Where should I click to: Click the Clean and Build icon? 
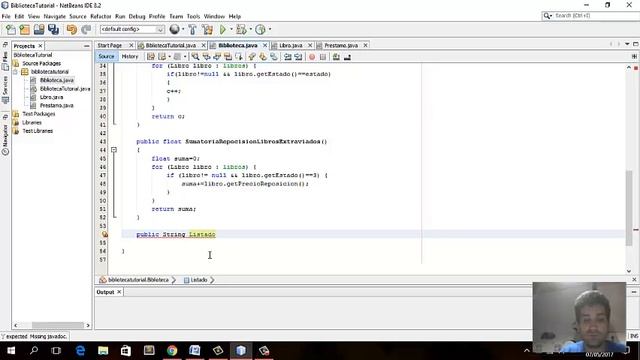(x=207, y=29)
